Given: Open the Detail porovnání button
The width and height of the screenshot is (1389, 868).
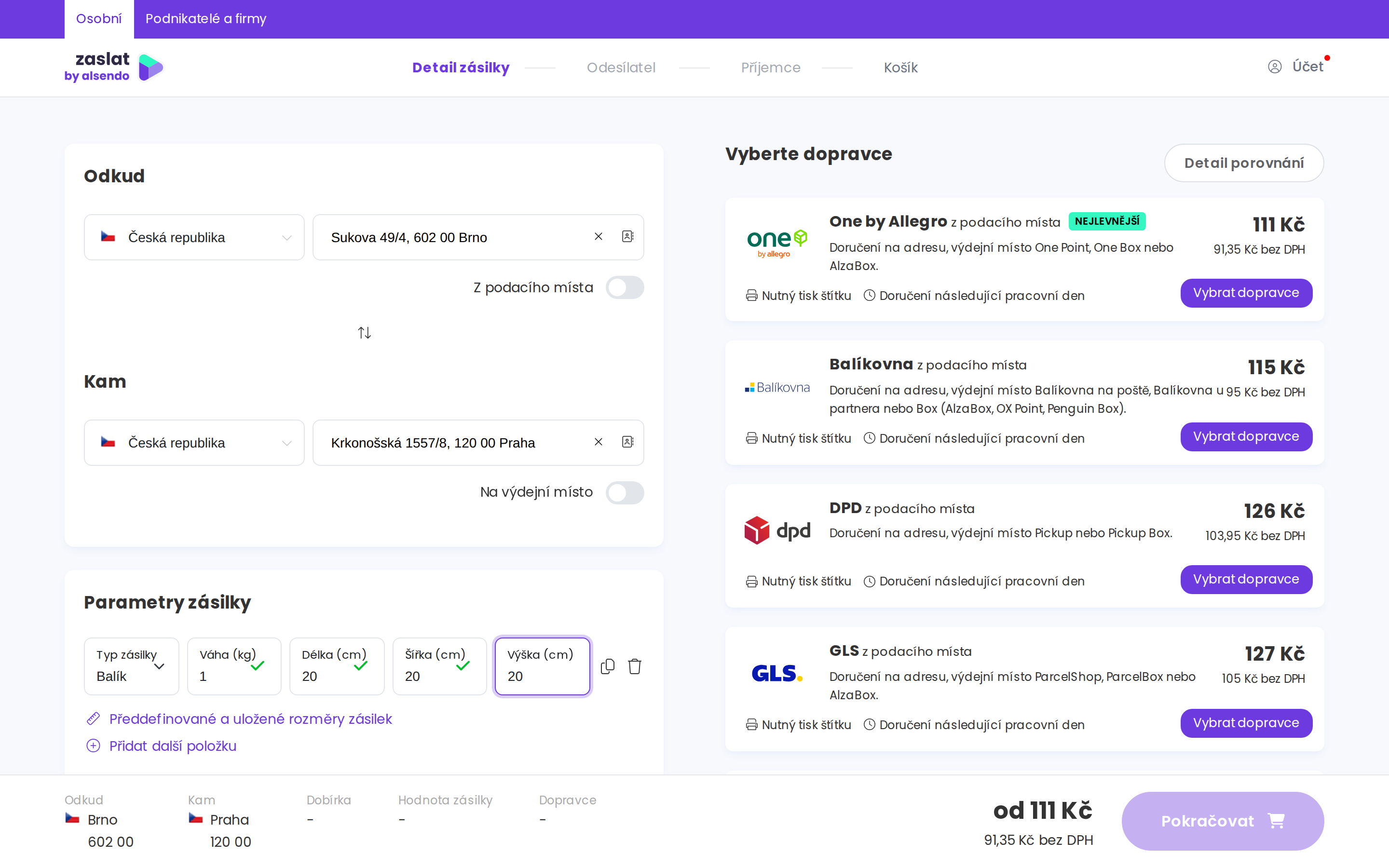Looking at the screenshot, I should click(1244, 163).
